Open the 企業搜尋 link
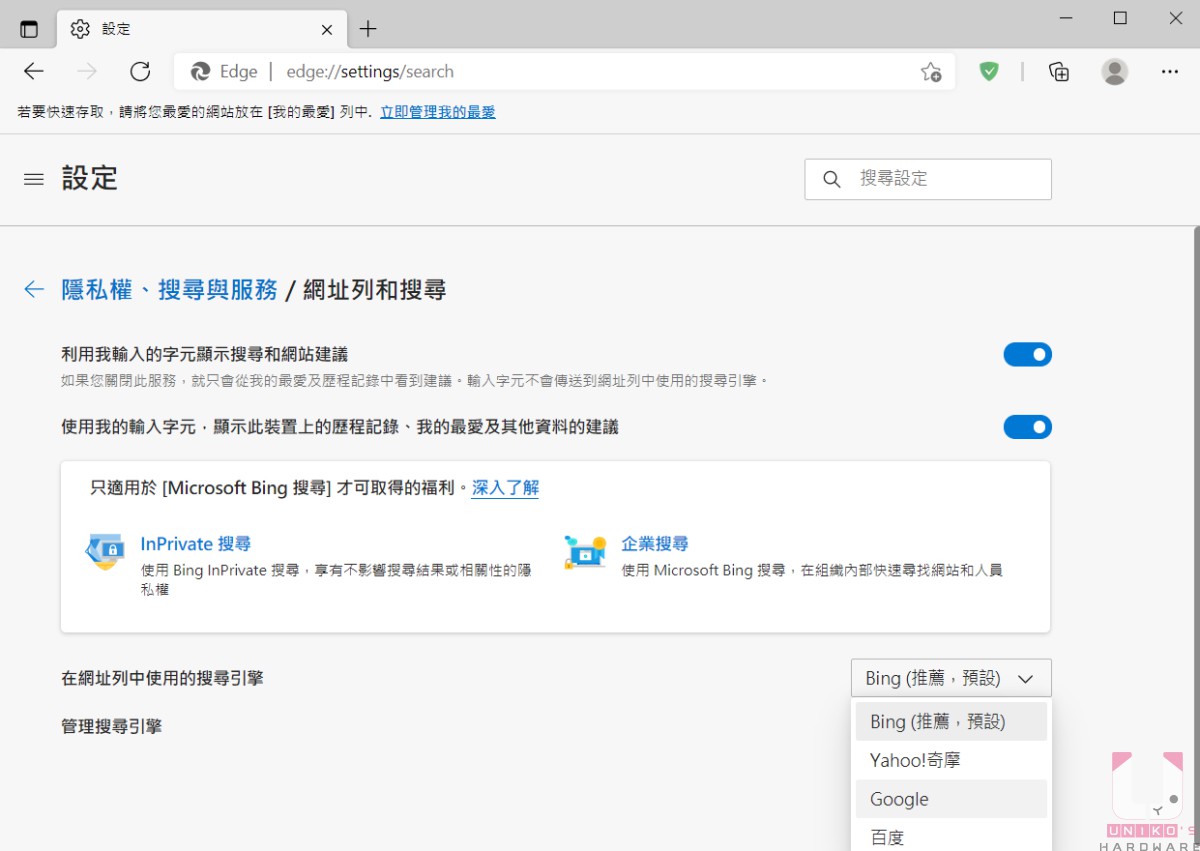The height and width of the screenshot is (851, 1200). coord(655,544)
